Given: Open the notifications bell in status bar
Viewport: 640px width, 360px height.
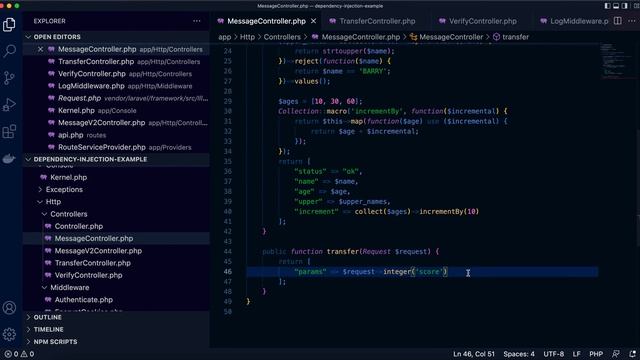Looking at the screenshot, I should (x=633, y=354).
